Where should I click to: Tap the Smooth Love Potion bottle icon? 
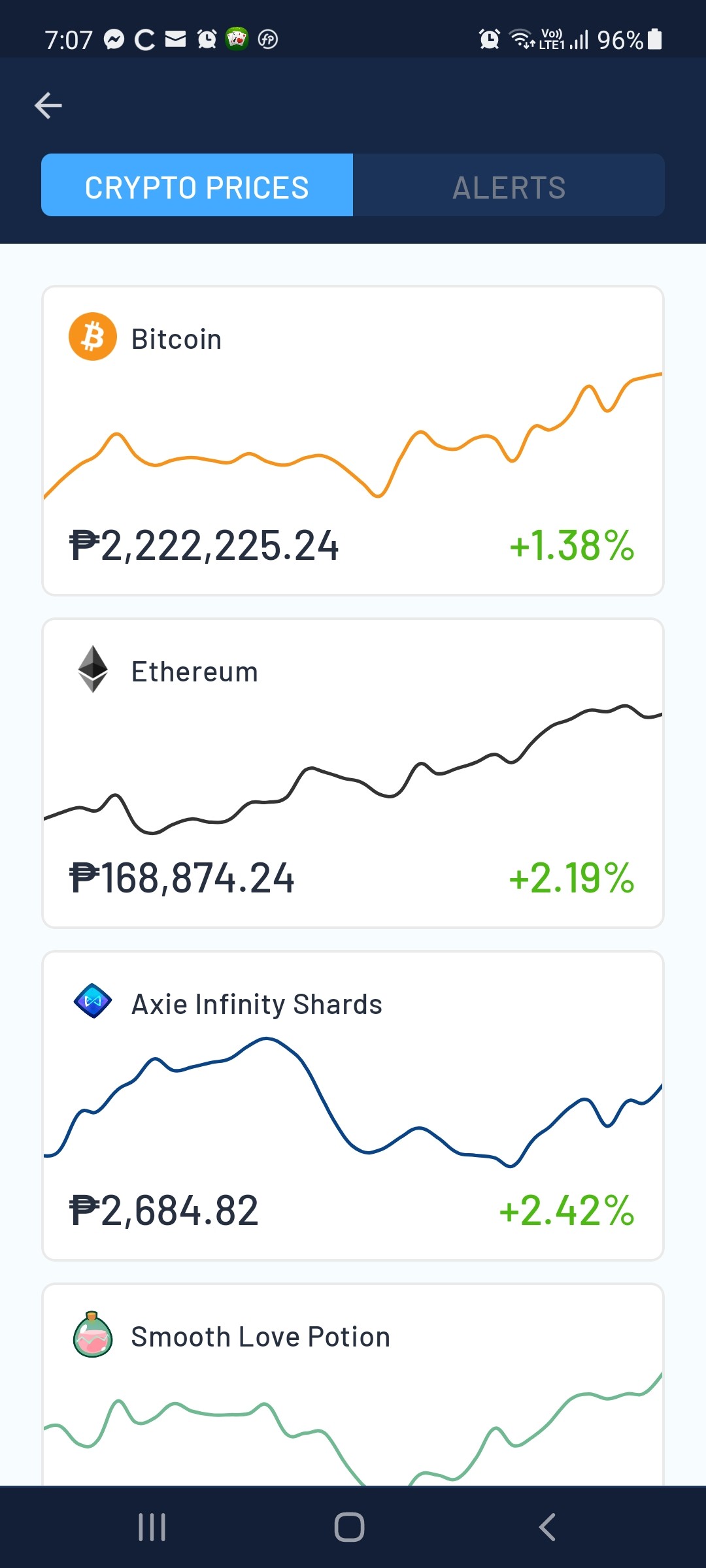pos(93,1334)
